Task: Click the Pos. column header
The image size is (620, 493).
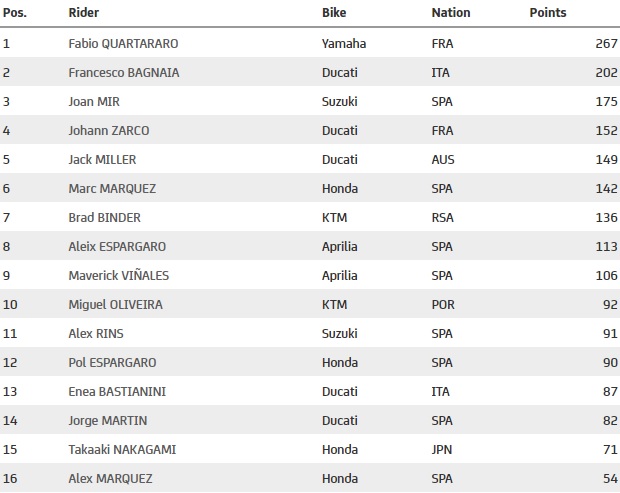Action: point(15,13)
